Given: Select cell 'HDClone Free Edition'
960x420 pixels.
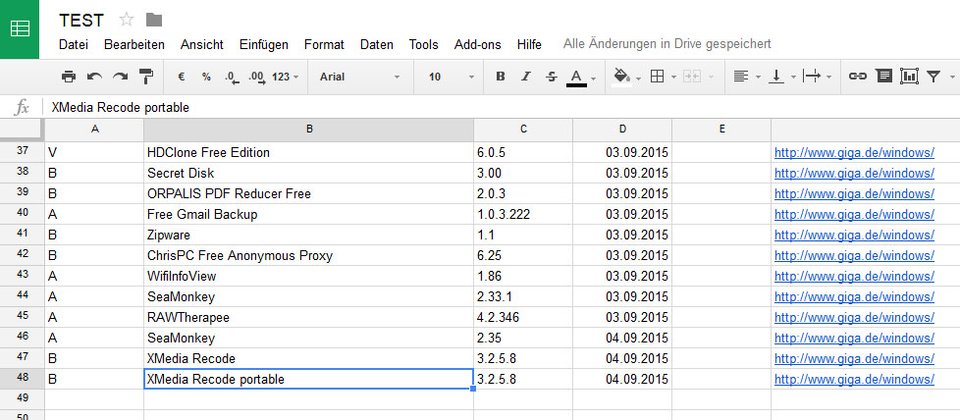Looking at the screenshot, I should [309, 152].
